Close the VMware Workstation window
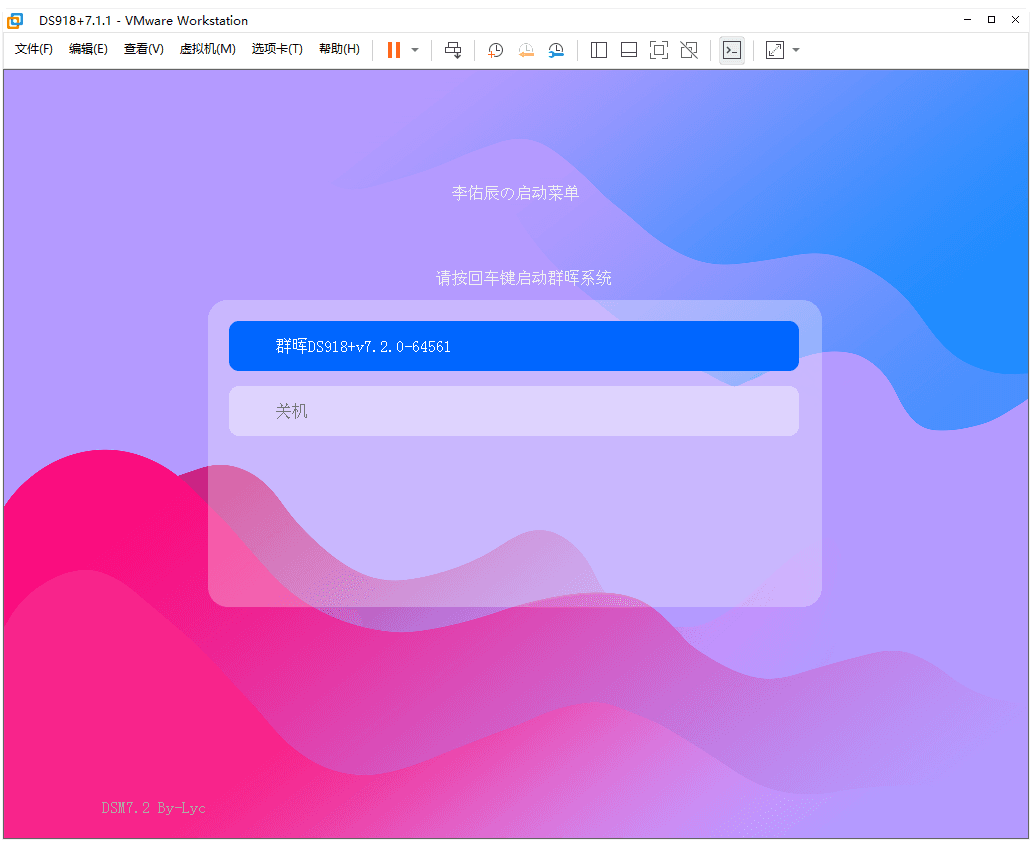Viewport: 1033px width, 844px height. pos(1015,20)
